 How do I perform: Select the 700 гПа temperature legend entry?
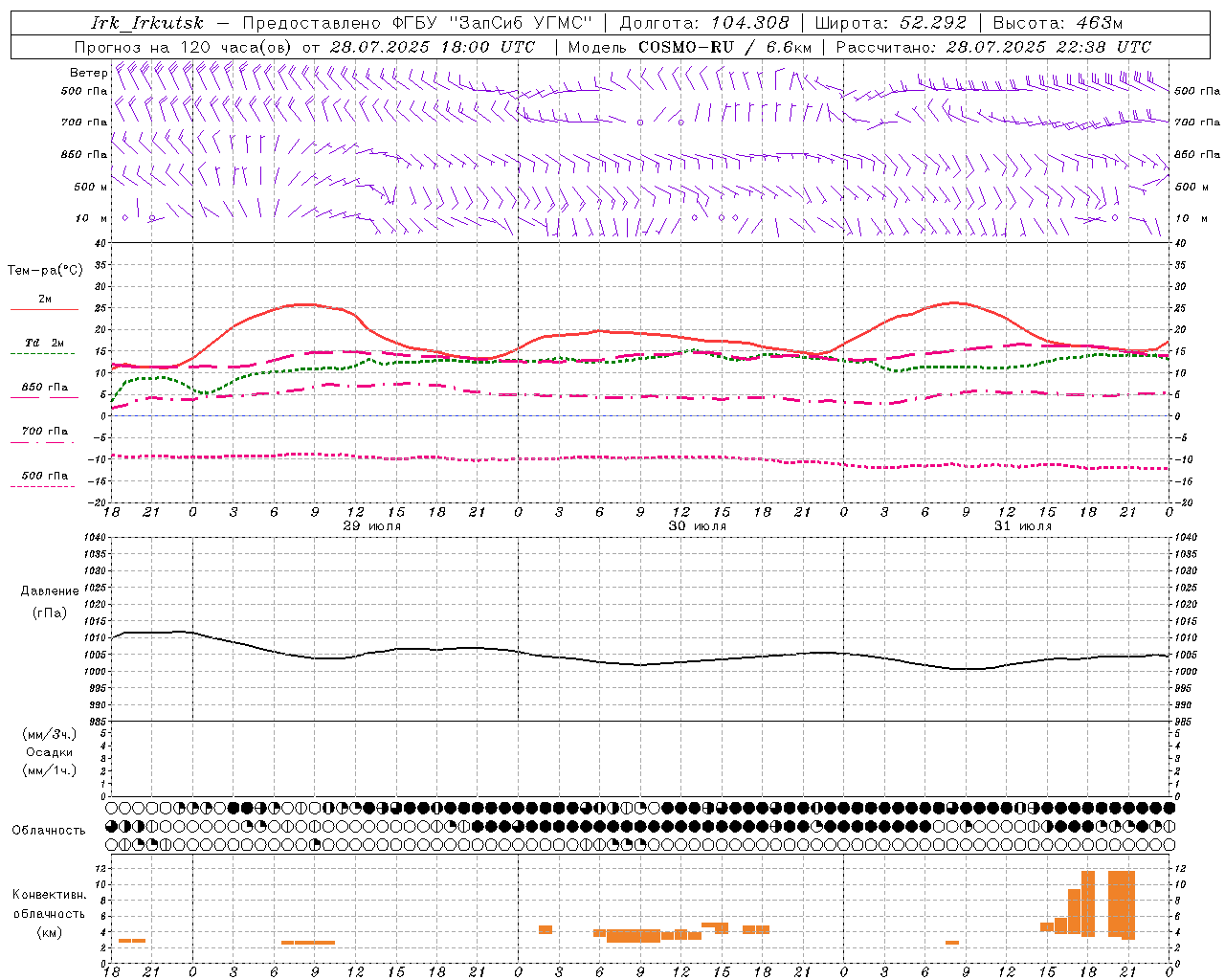(45, 432)
